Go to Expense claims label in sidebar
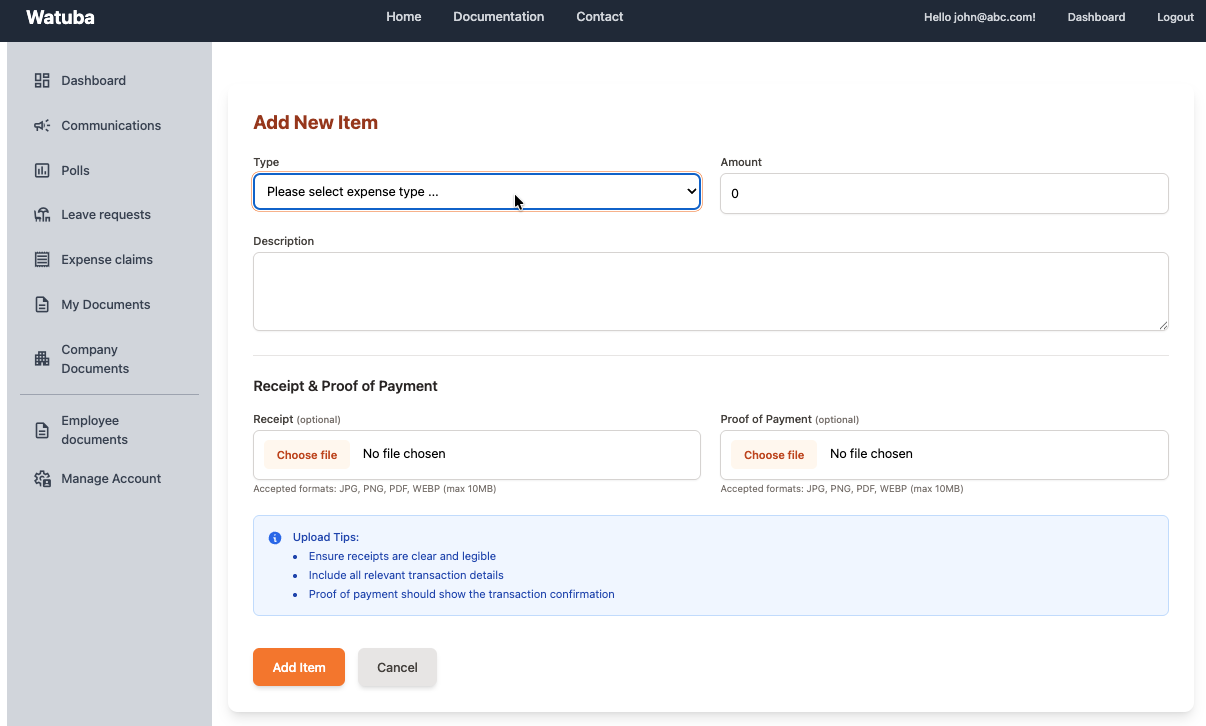The height and width of the screenshot is (726, 1206). pyautogui.click(x=107, y=260)
